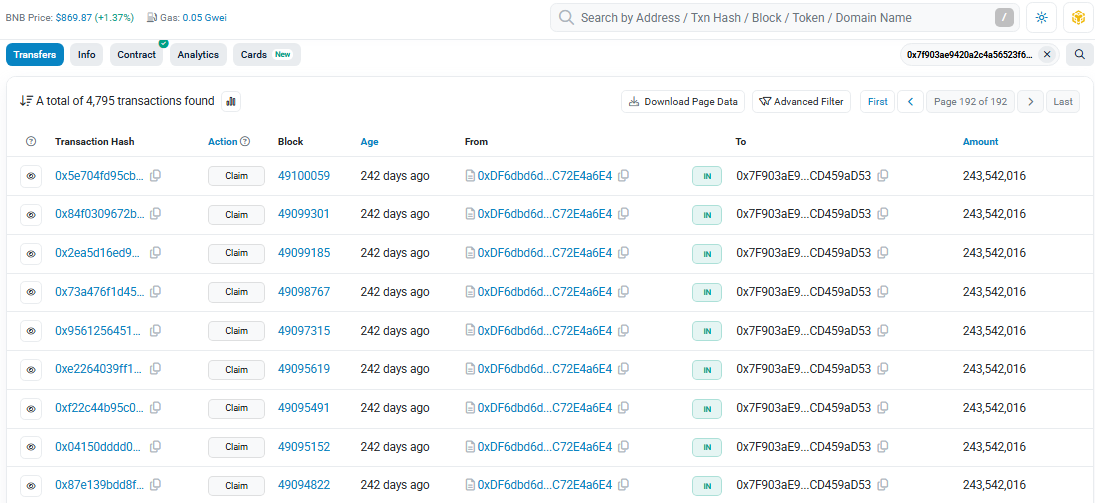This screenshot has width=1095, height=503.
Task: Click the slash shortcut key badge in search
Action: 1004,17
